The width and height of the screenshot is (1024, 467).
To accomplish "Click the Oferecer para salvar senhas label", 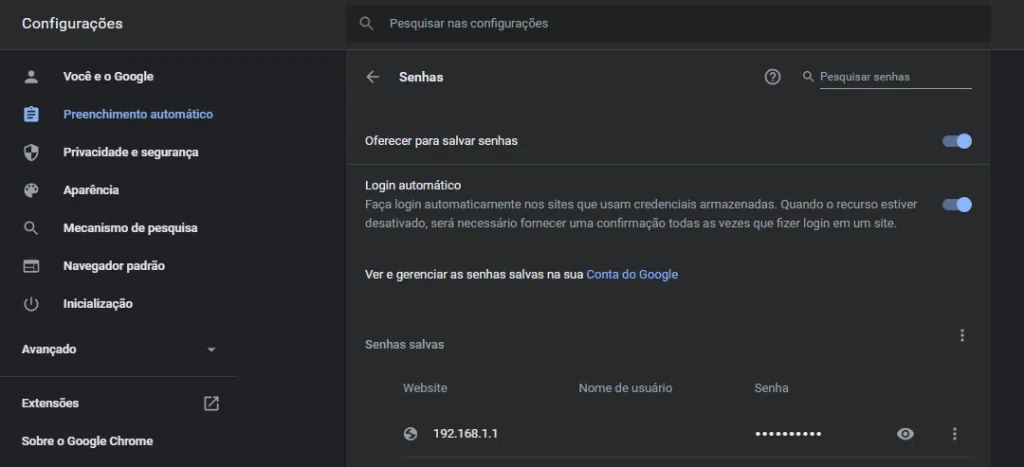I will tap(441, 141).
